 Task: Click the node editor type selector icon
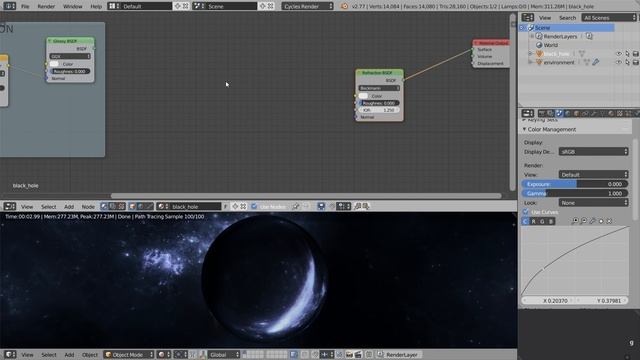(x=9, y=207)
